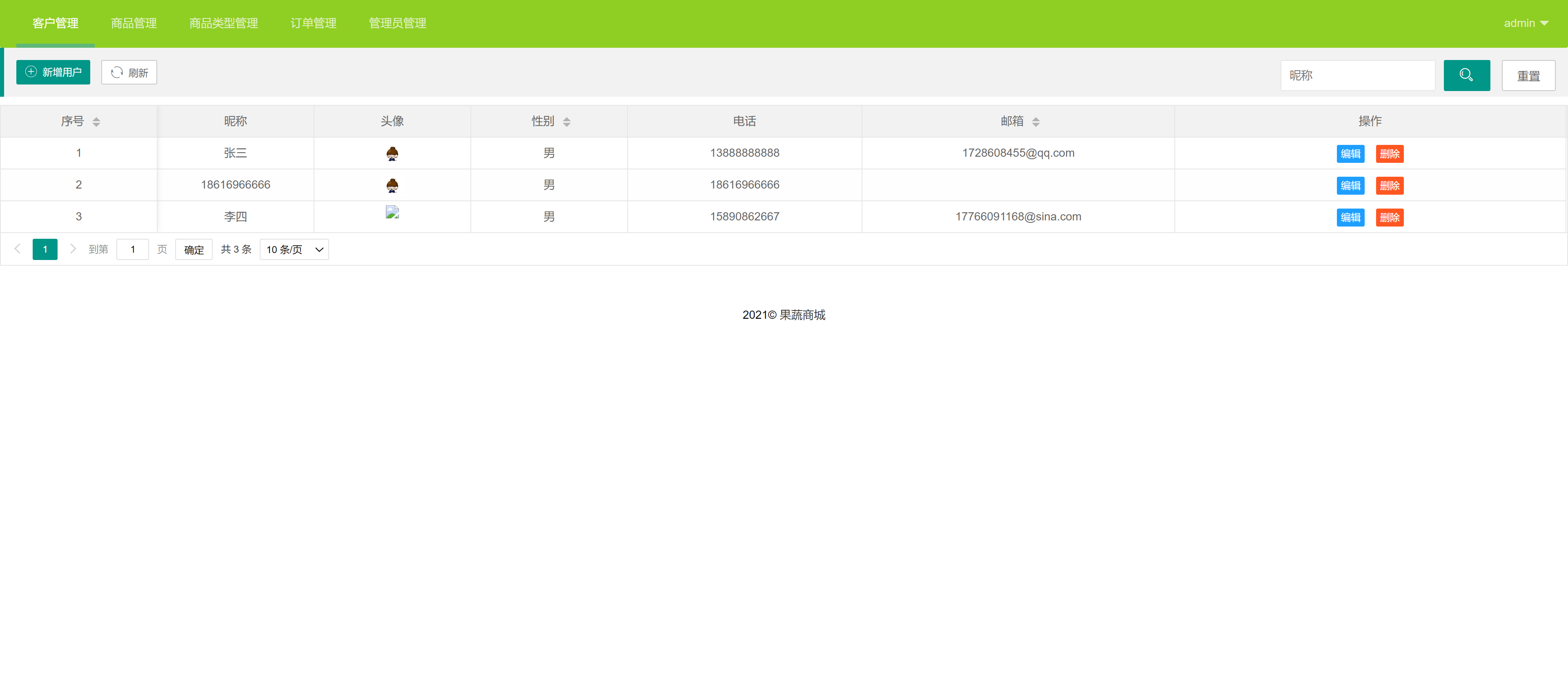Expand the admin menu chevron at top right
The width and height of the screenshot is (1568, 691).
[x=1546, y=23]
